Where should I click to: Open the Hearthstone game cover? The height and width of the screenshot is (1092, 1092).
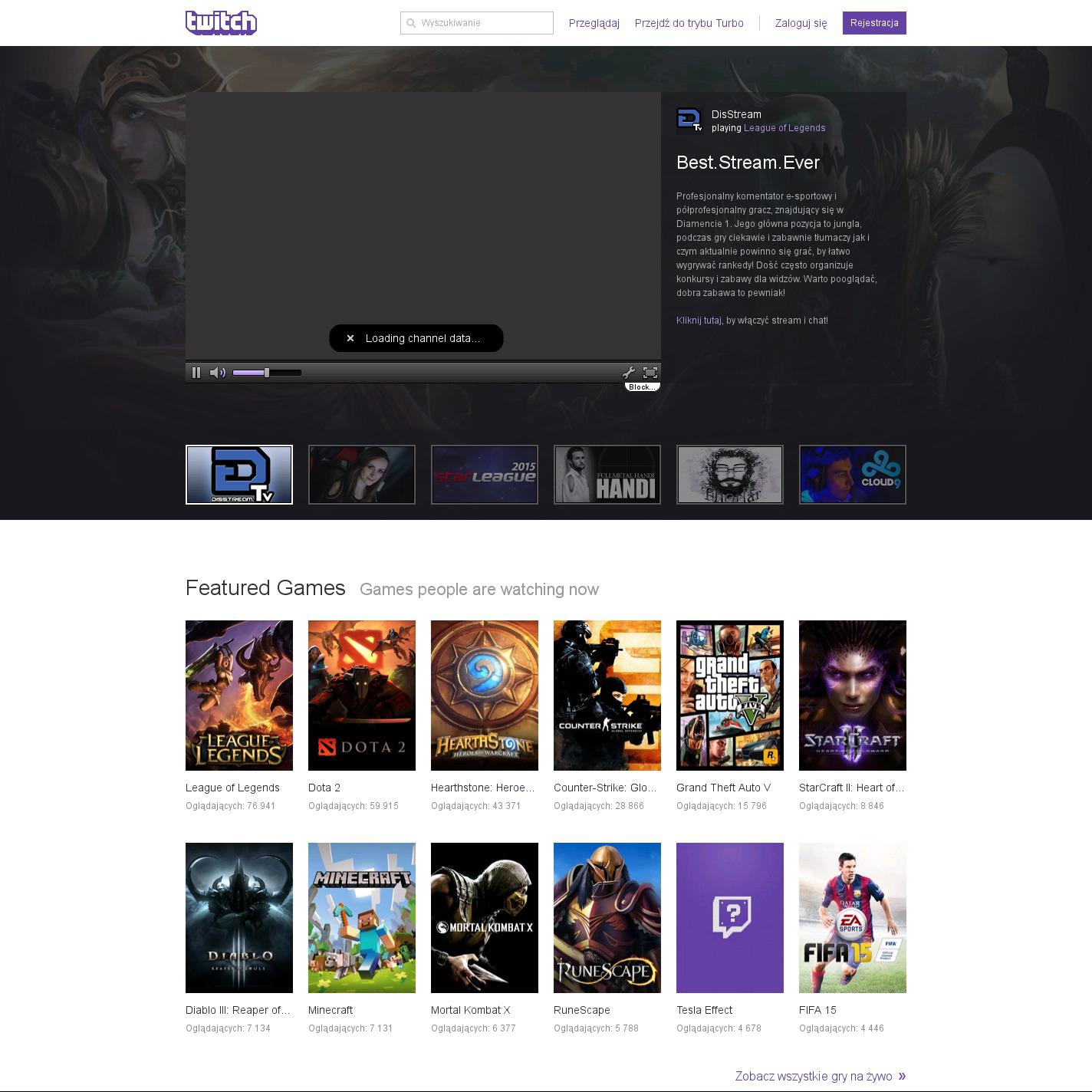coord(485,696)
